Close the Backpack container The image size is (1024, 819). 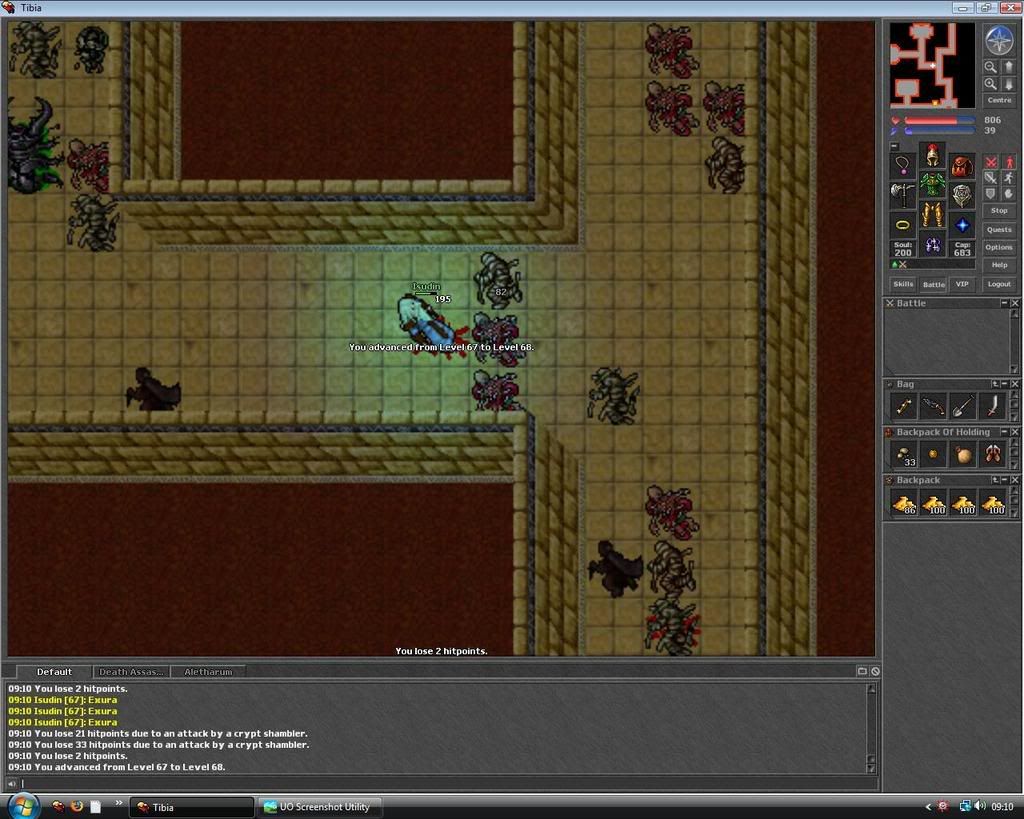tap(1014, 480)
